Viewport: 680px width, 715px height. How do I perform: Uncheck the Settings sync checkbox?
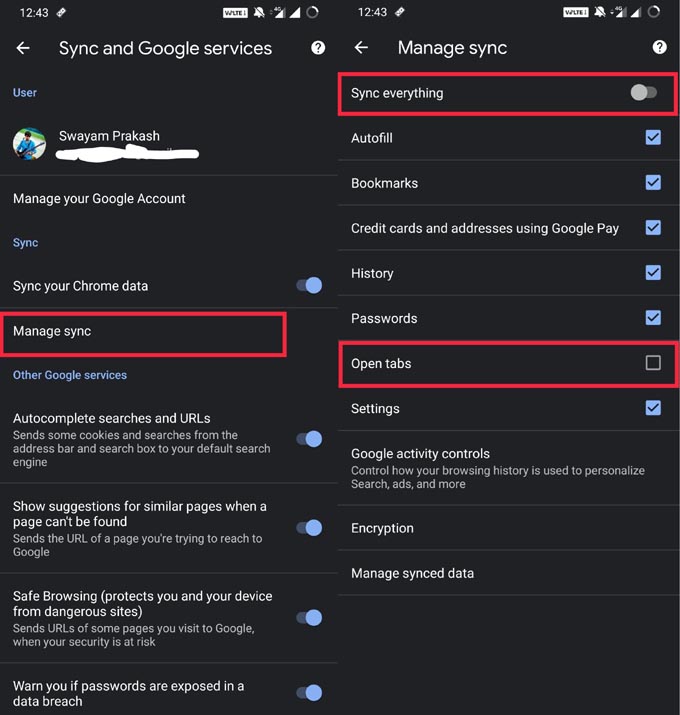point(653,408)
